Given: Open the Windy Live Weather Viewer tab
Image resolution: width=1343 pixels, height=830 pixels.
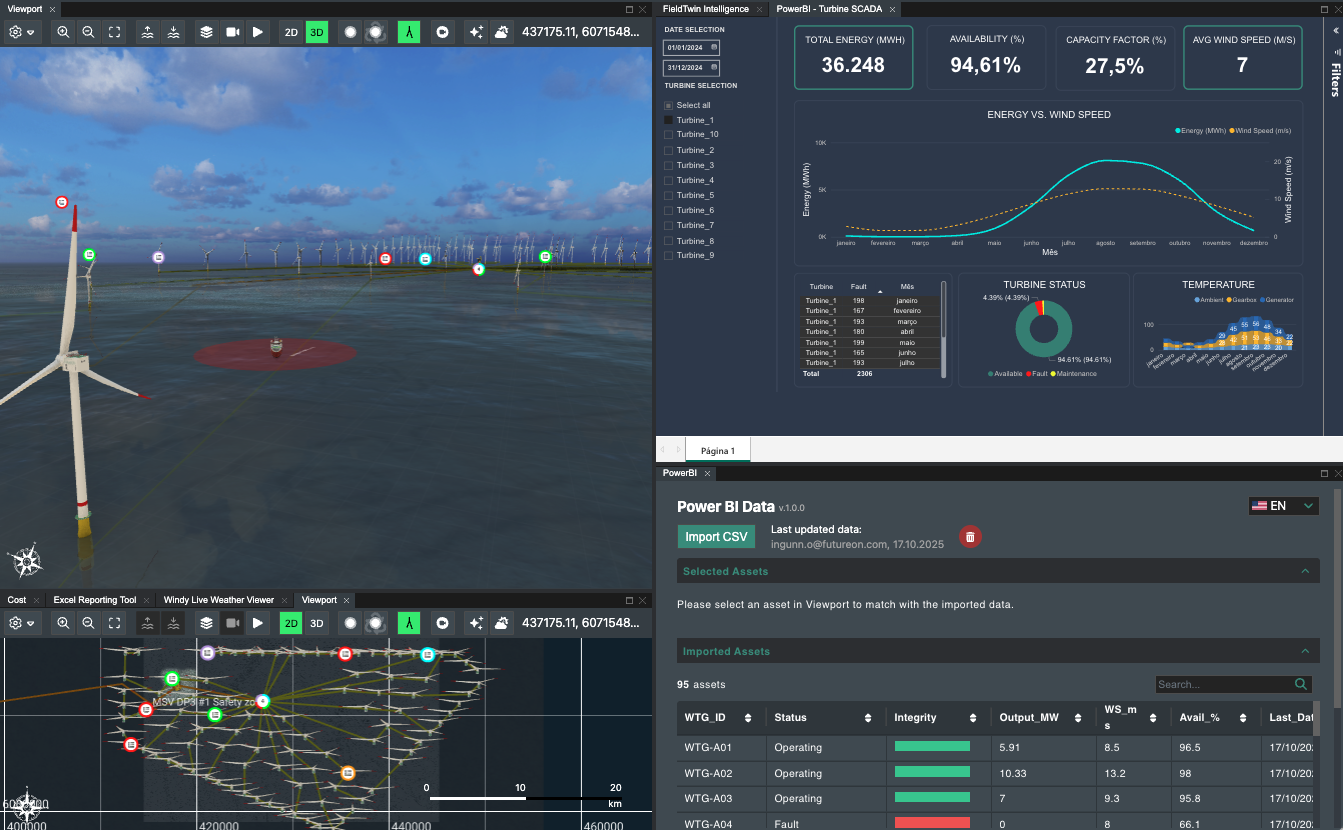Looking at the screenshot, I should pyautogui.click(x=218, y=600).
